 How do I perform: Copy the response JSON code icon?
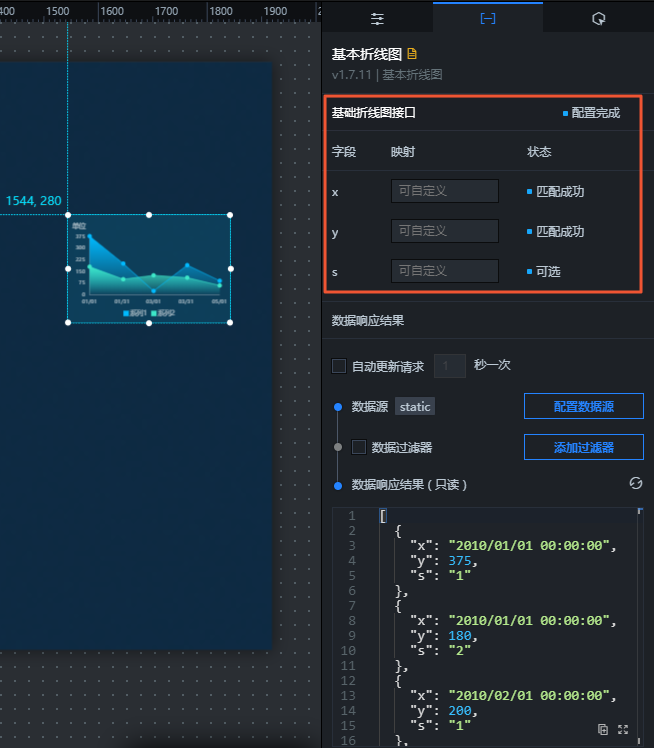pos(603,729)
